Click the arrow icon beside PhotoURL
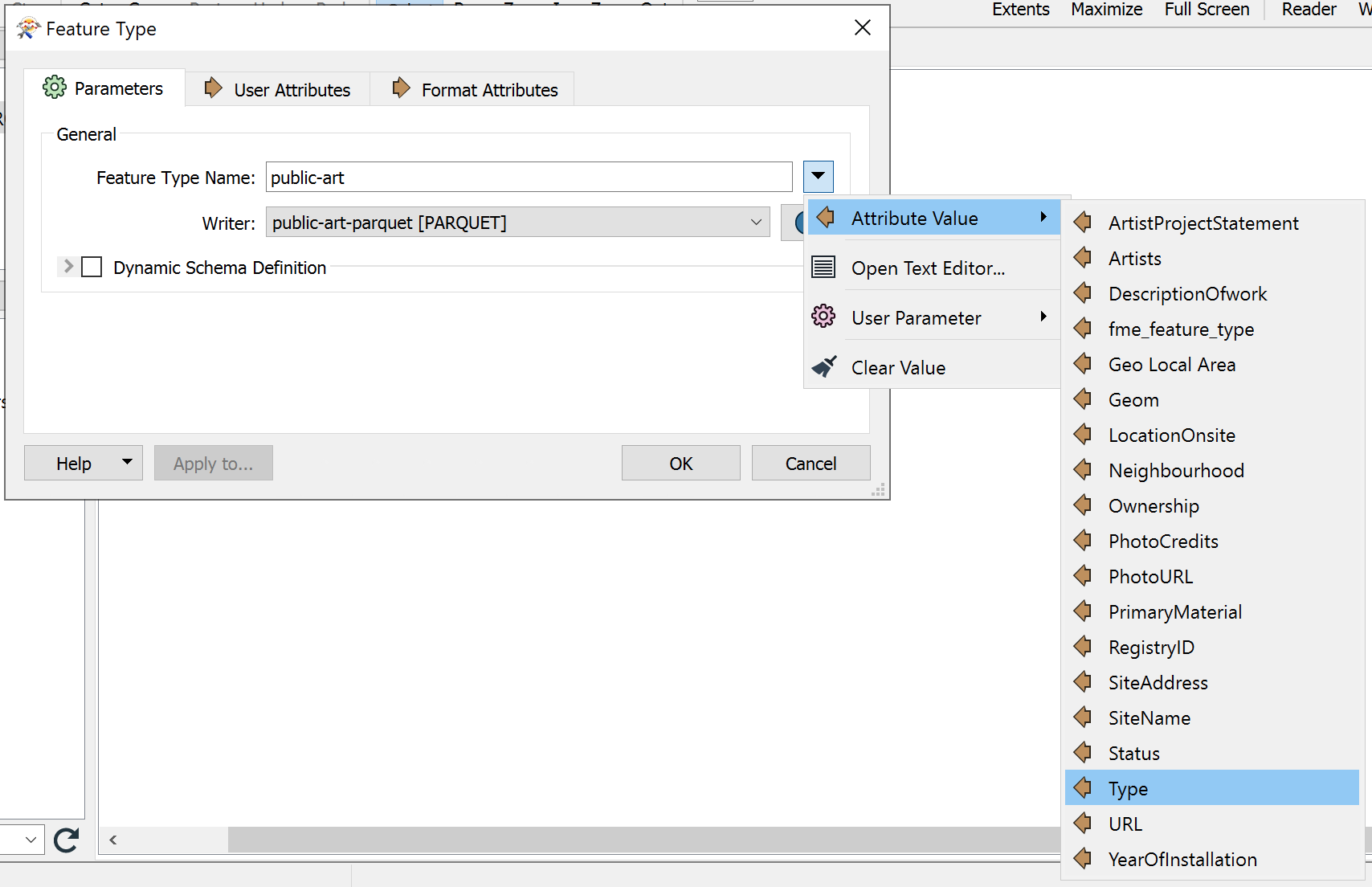Screen dimensions: 1372x887 pyautogui.click(x=1083, y=575)
